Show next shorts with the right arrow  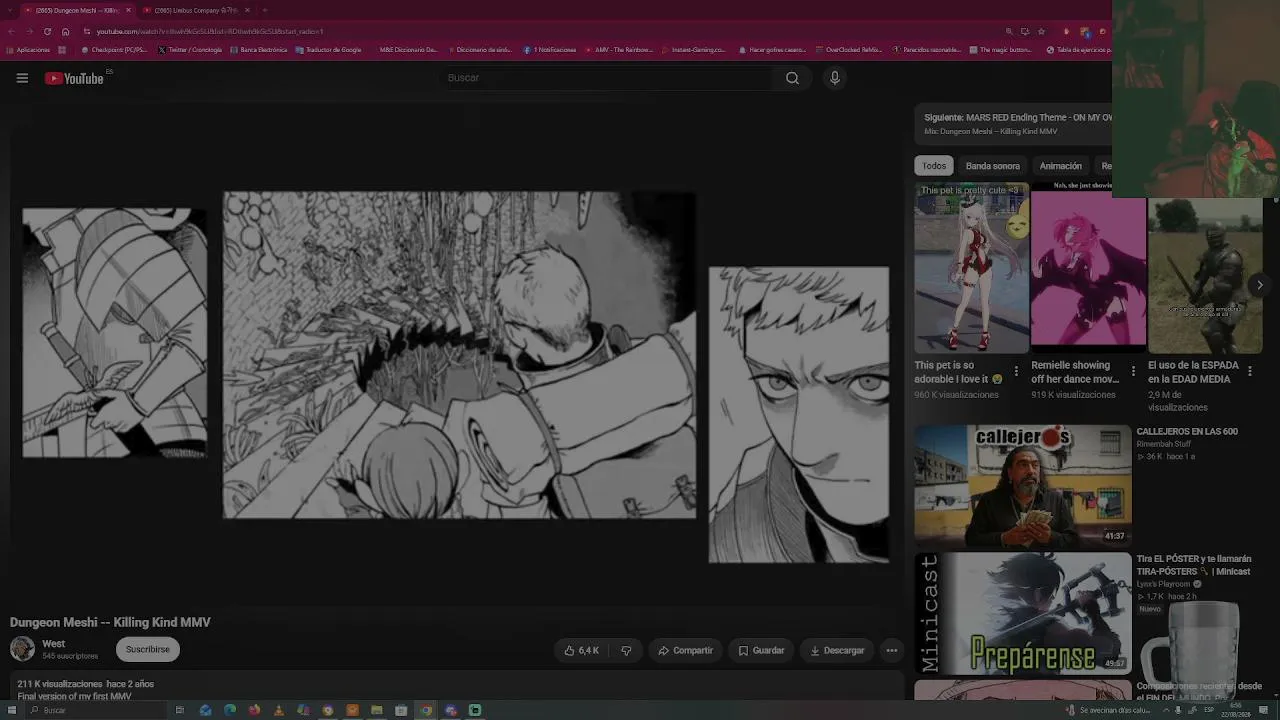tap(1259, 285)
